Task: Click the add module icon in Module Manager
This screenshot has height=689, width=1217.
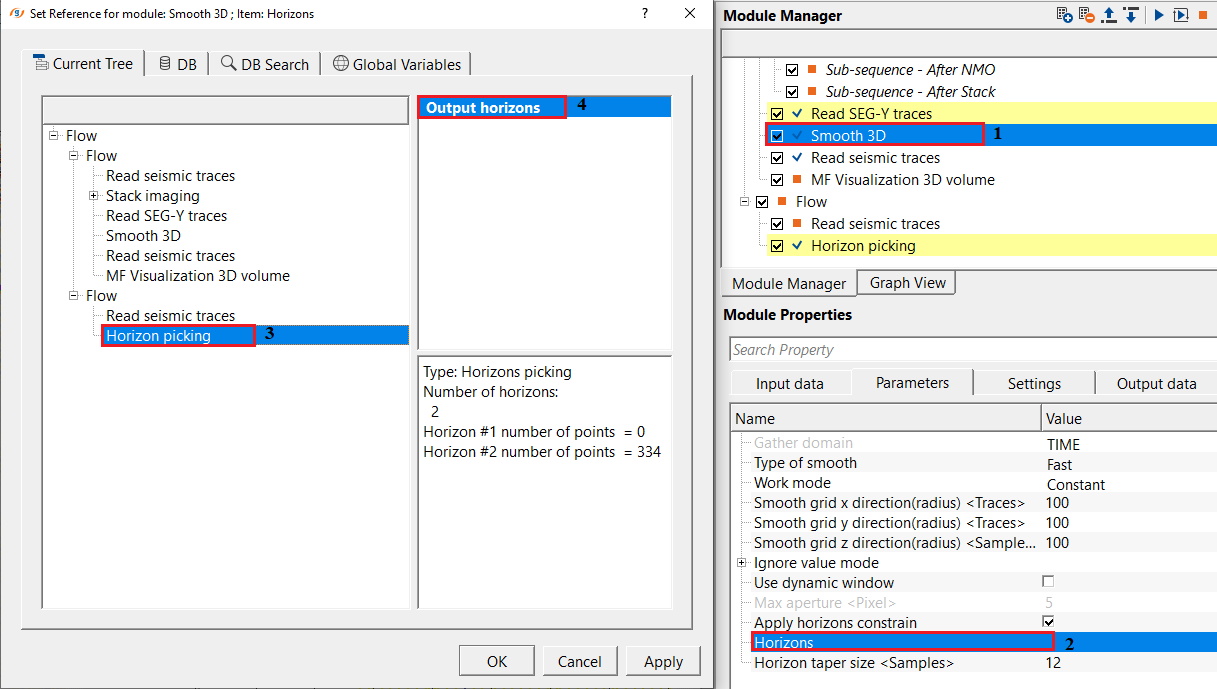Action: [x=1065, y=15]
